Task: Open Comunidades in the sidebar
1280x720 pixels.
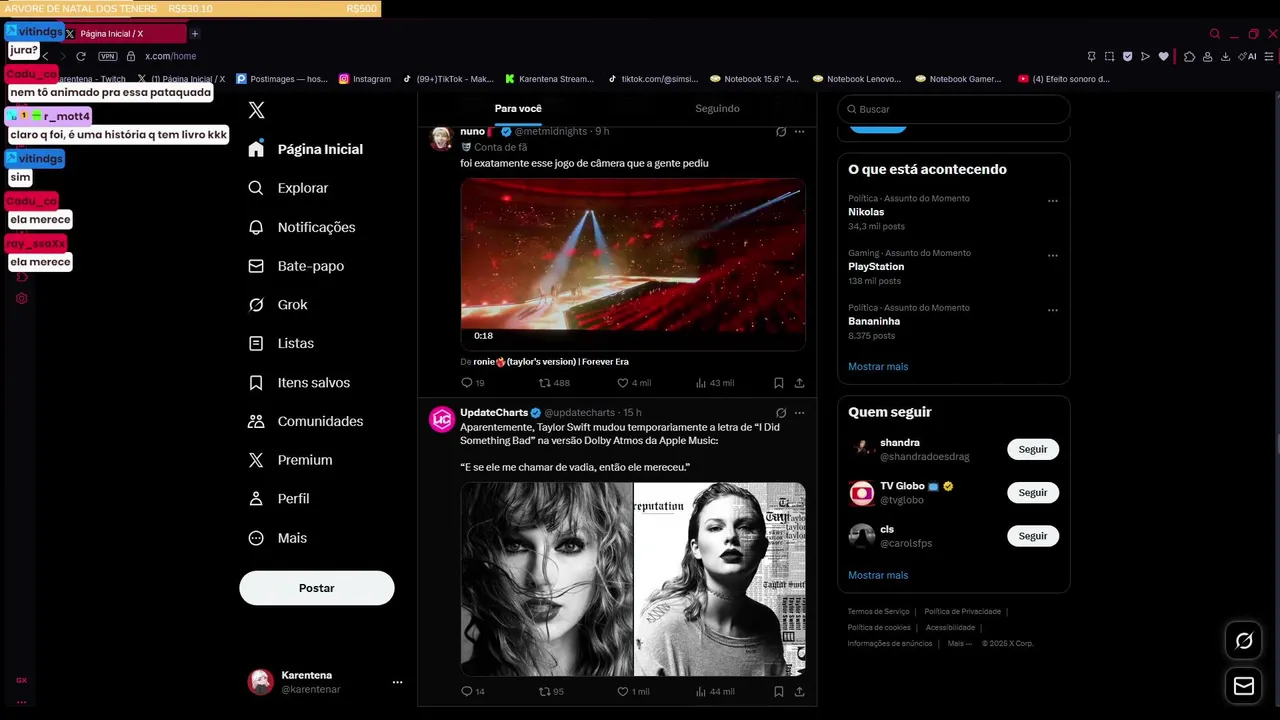Action: [306, 421]
